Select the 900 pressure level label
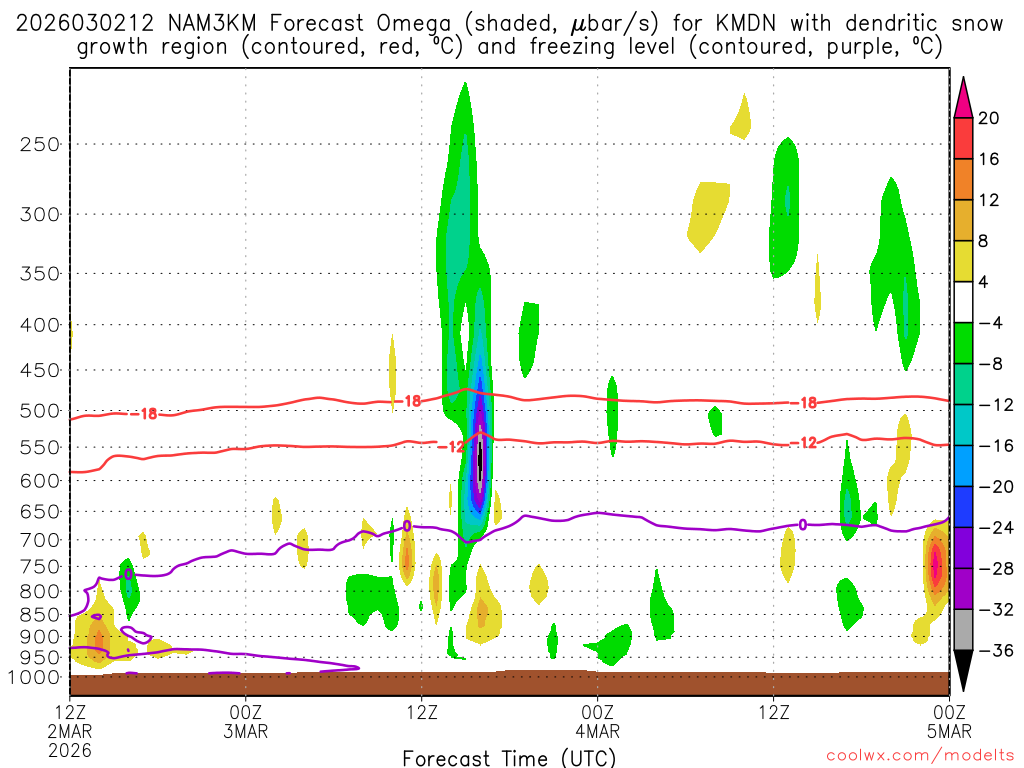The width and height of the screenshot is (1024, 768). point(40,636)
